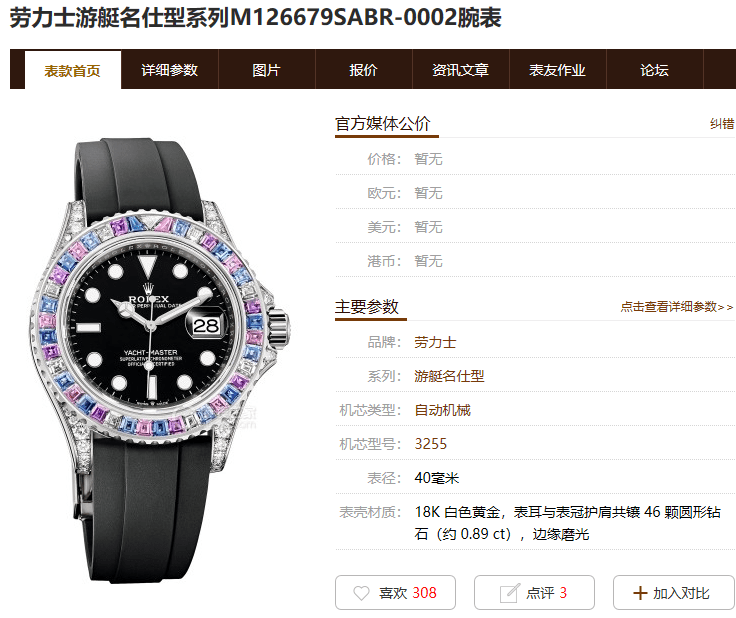
Task: Select the 资讯文章 tab
Action: tap(460, 70)
